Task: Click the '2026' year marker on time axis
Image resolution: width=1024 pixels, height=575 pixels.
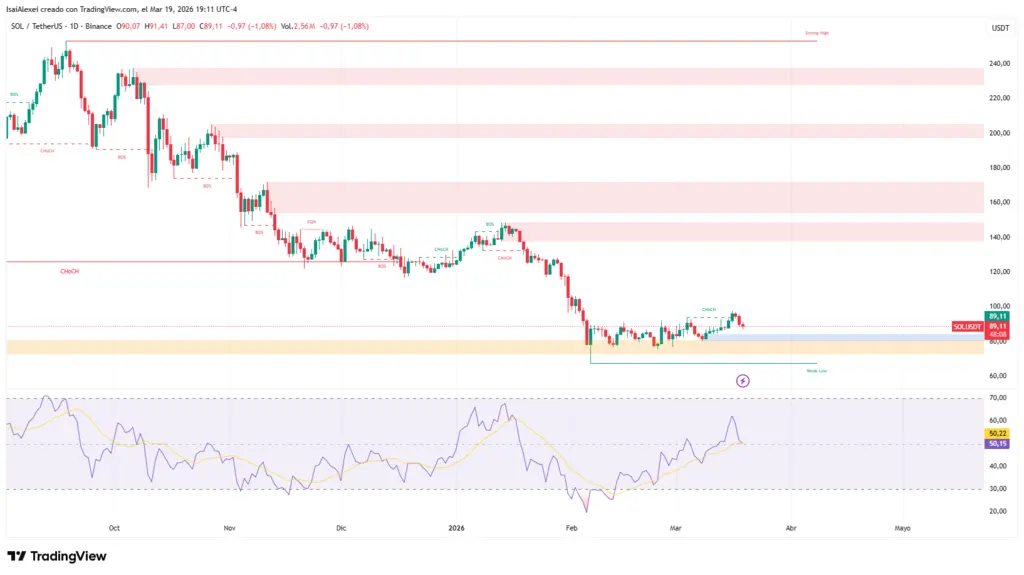Action: point(456,527)
